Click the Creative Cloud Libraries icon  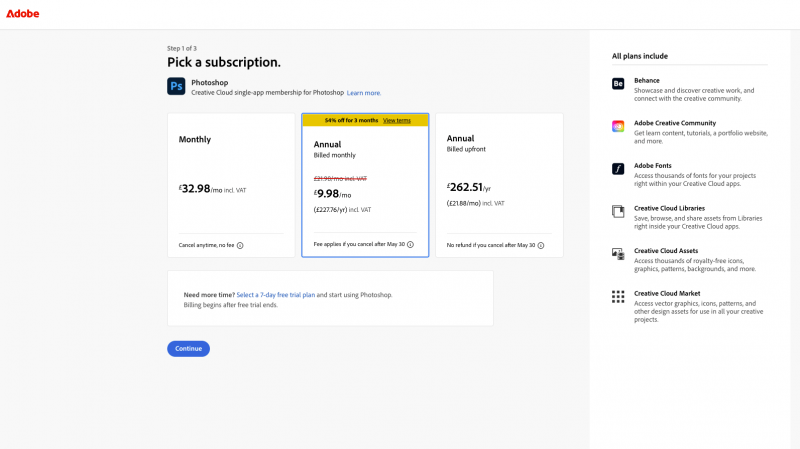click(618, 211)
